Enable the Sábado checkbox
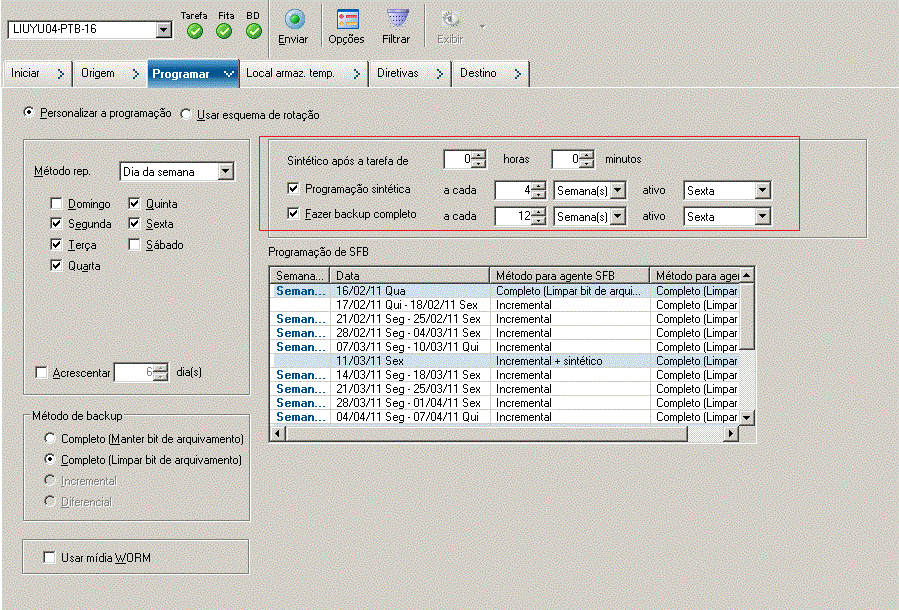This screenshot has height=610, width=899. click(x=132, y=244)
